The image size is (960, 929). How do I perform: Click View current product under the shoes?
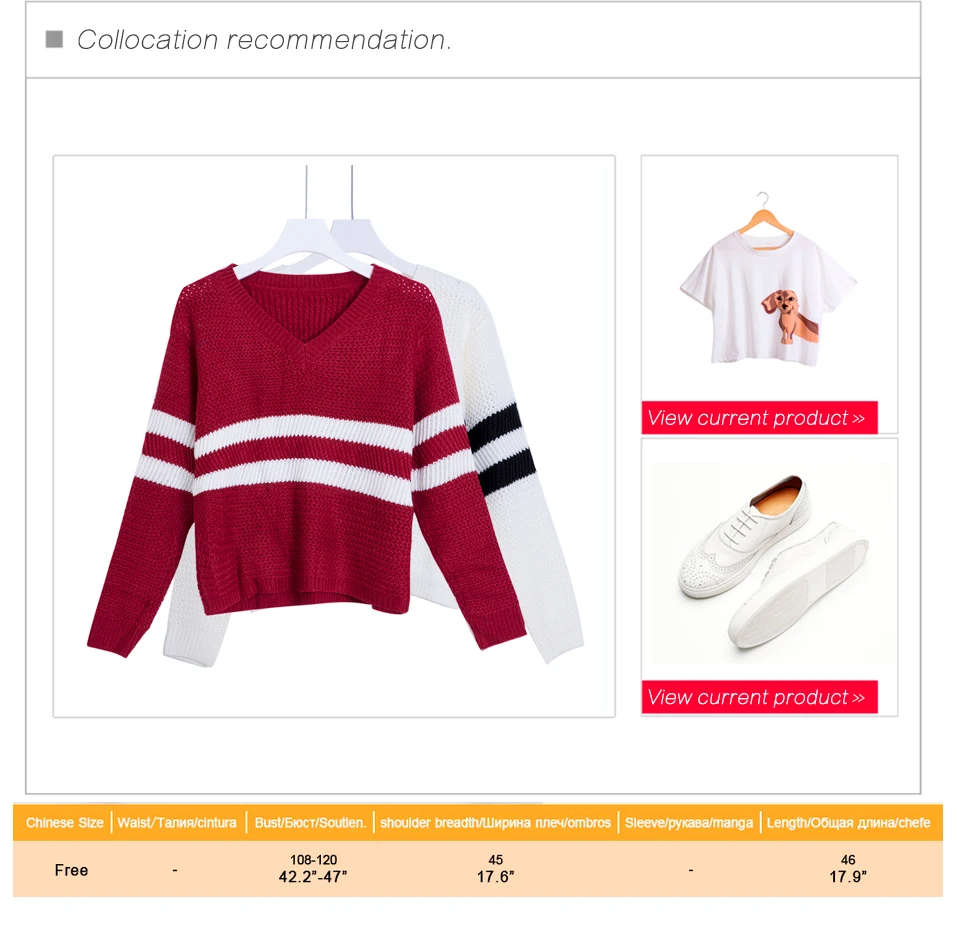(759, 698)
